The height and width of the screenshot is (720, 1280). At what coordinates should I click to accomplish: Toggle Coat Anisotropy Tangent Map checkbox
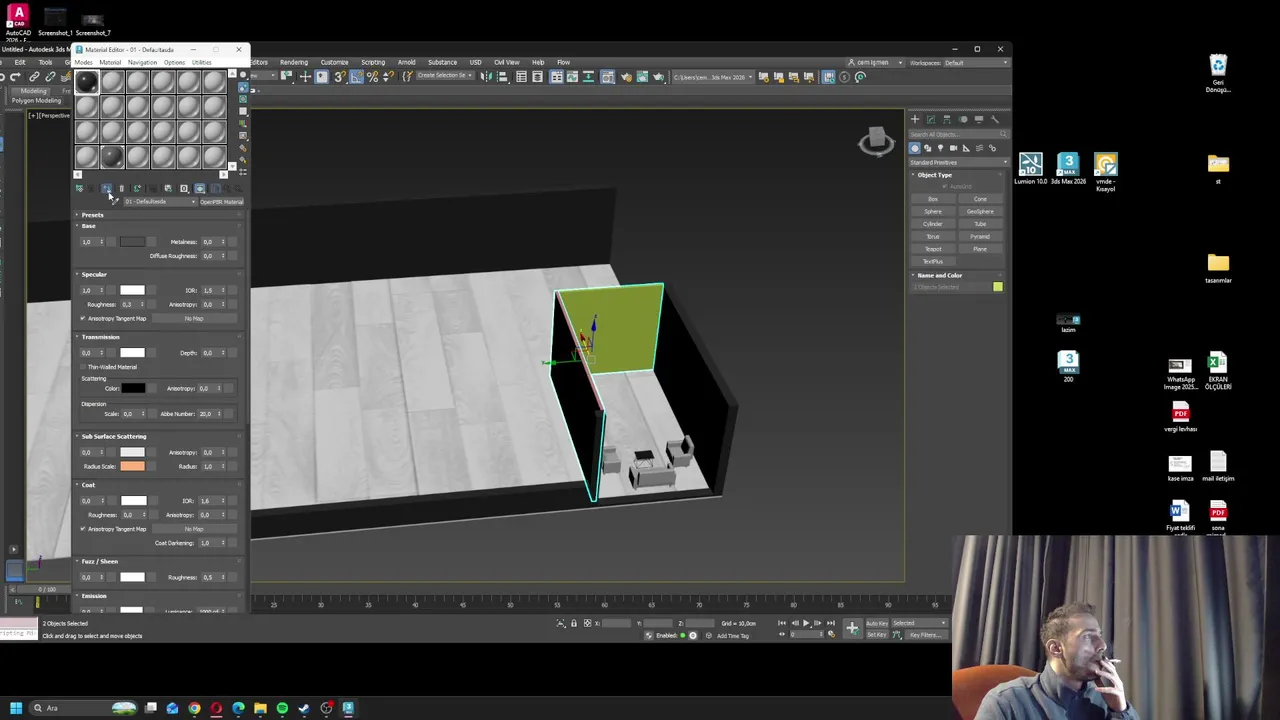83,529
